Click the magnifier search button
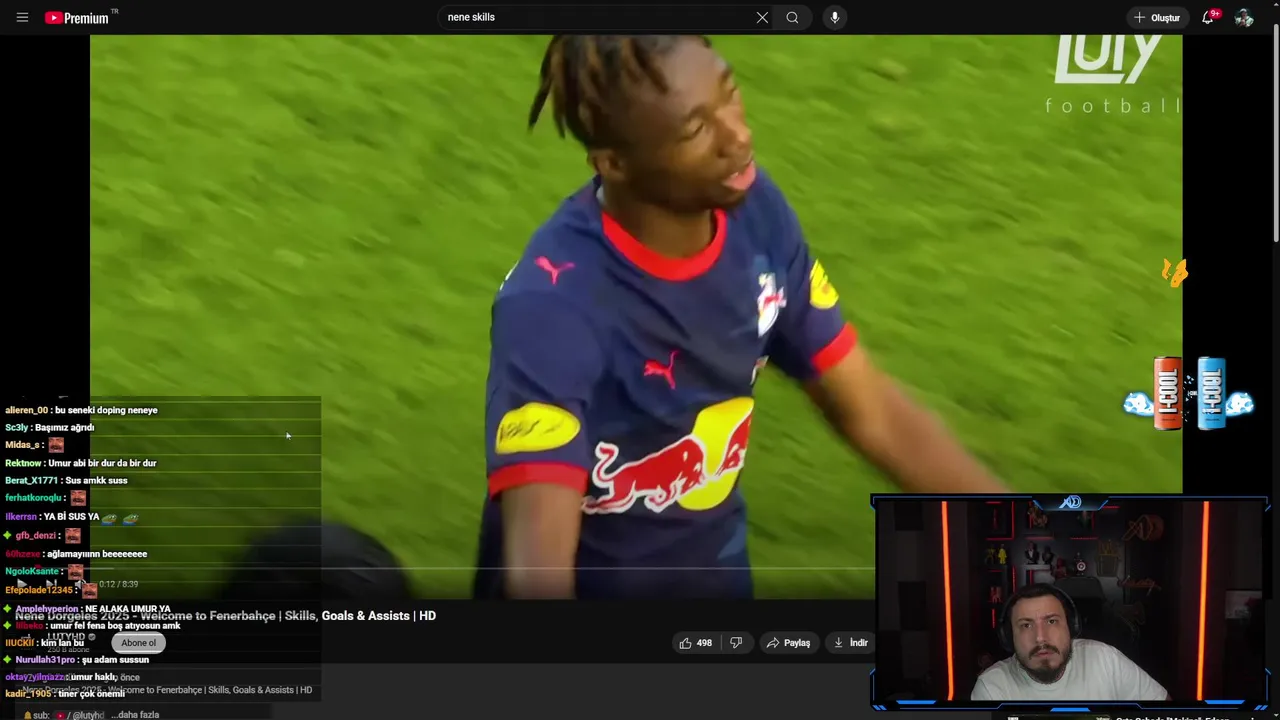The image size is (1280, 720). [x=792, y=17]
